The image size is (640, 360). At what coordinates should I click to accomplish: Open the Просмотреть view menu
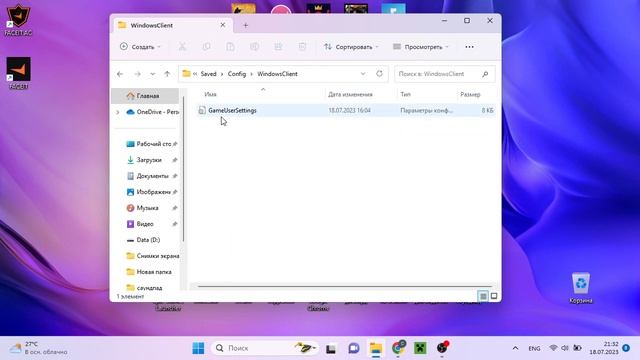(x=420, y=47)
